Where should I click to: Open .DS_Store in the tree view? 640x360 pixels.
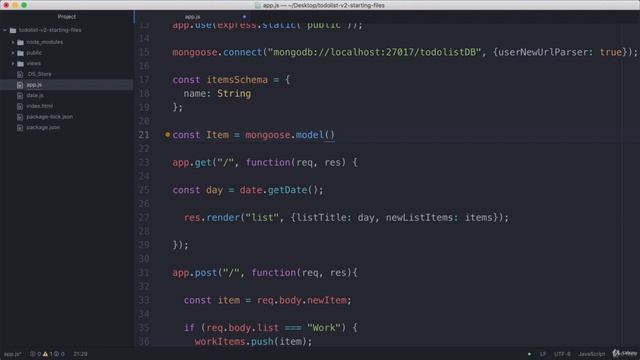[x=39, y=74]
